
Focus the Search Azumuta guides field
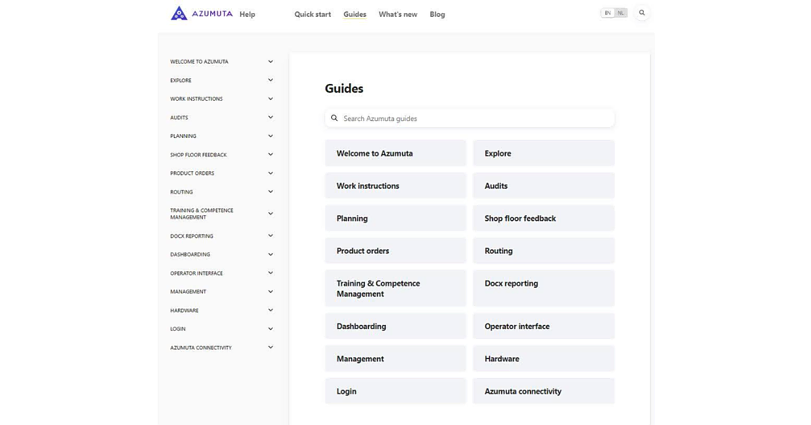coord(470,118)
